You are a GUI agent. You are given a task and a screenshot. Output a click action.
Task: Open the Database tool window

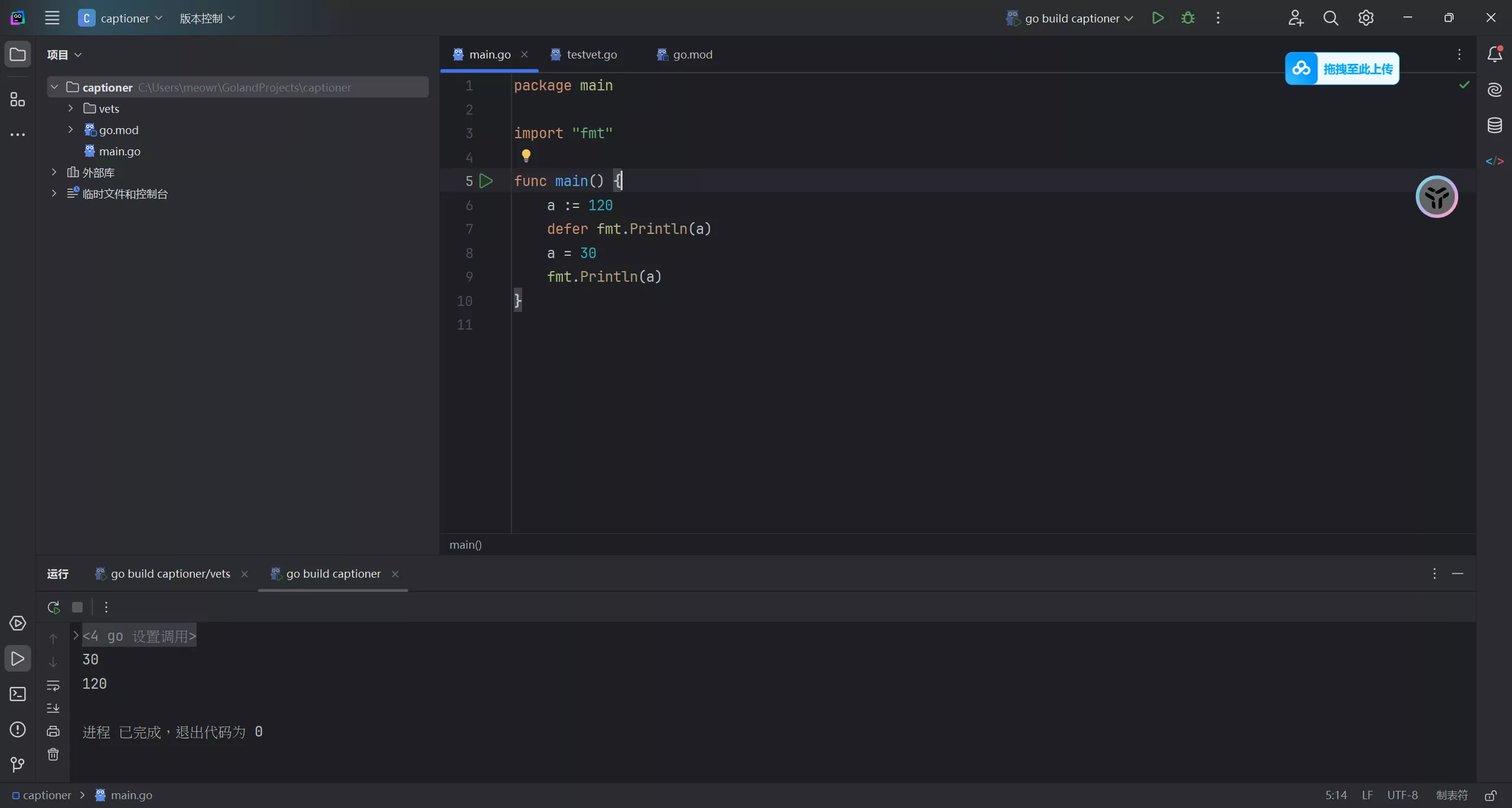1494,125
